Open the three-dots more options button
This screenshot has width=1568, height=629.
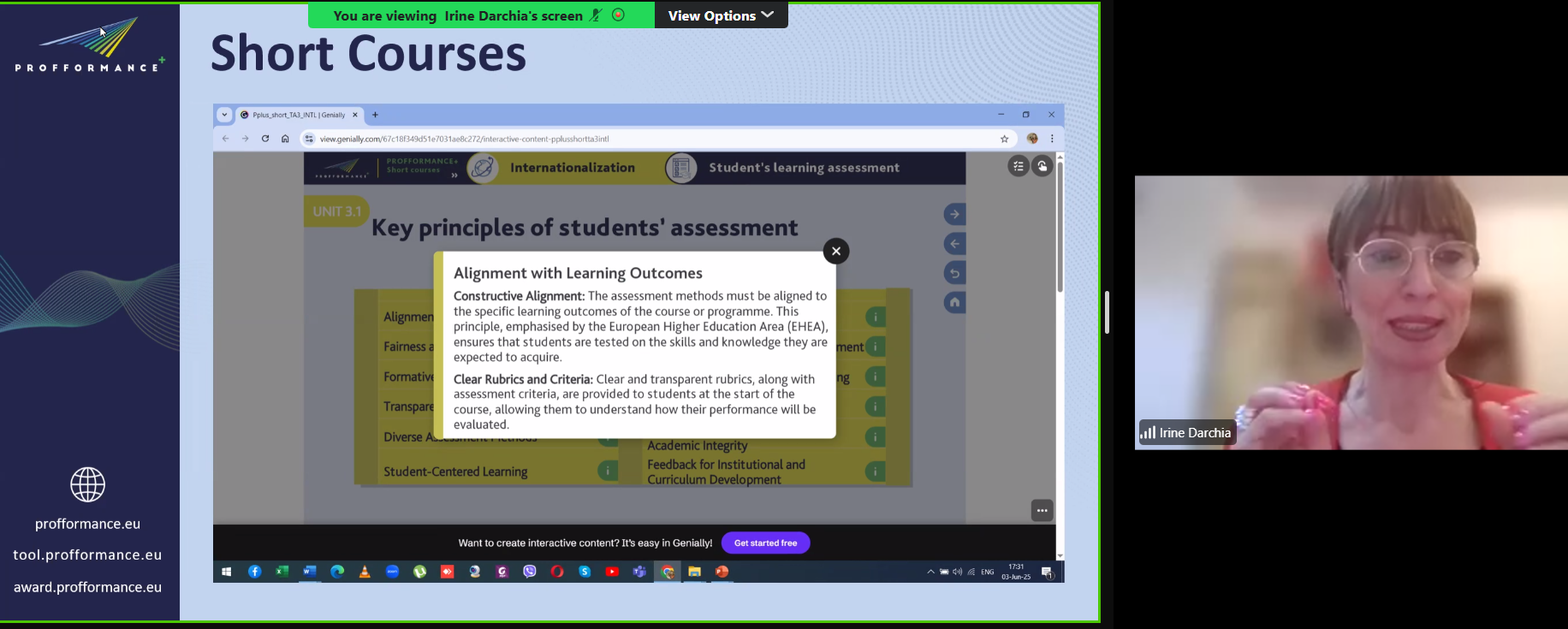[1042, 511]
